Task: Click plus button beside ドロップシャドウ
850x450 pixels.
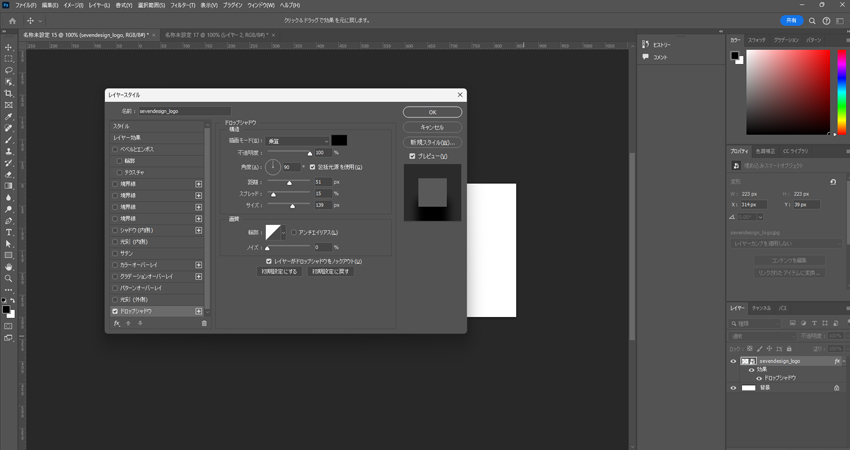Action: [x=198, y=311]
